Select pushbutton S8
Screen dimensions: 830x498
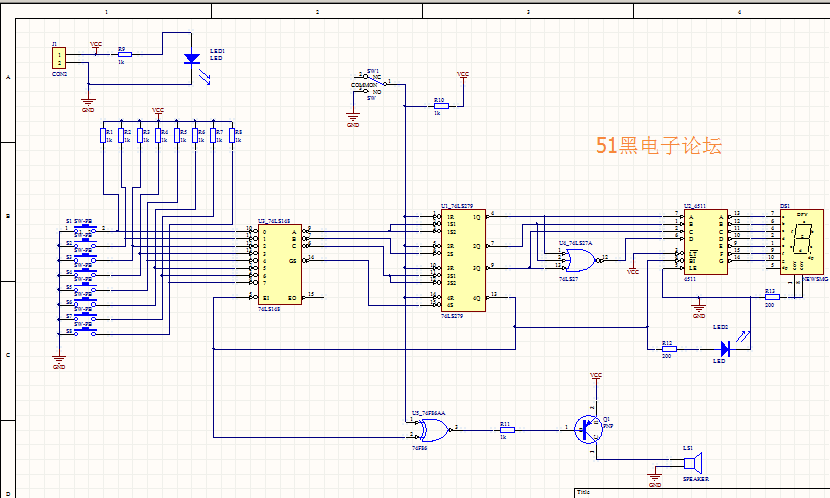85,332
